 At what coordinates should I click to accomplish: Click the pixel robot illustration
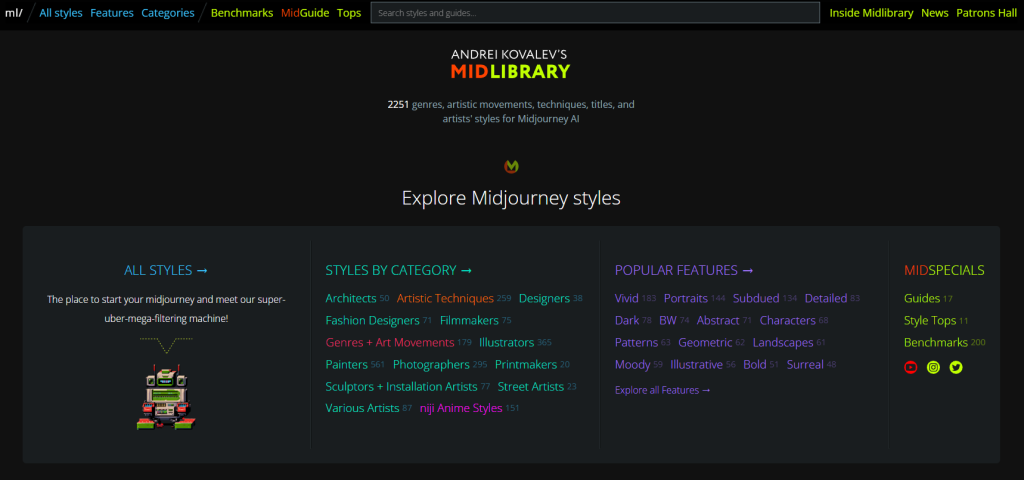[166, 396]
